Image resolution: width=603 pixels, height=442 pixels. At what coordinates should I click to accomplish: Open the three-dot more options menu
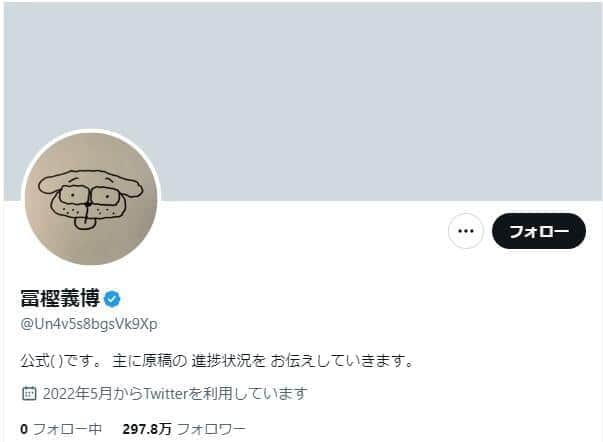pyautogui.click(x=466, y=231)
